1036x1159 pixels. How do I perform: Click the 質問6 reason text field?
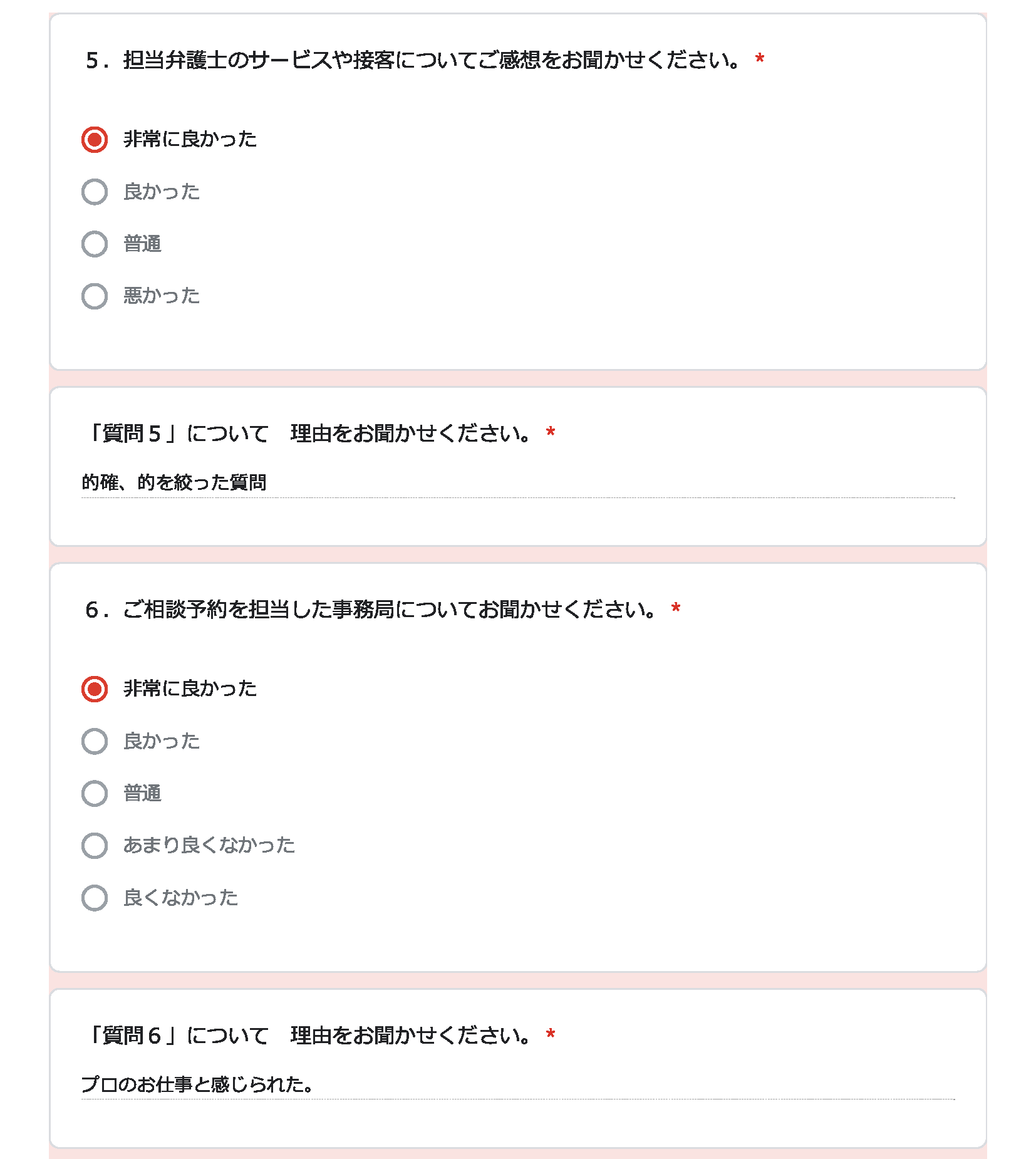coord(518,1084)
